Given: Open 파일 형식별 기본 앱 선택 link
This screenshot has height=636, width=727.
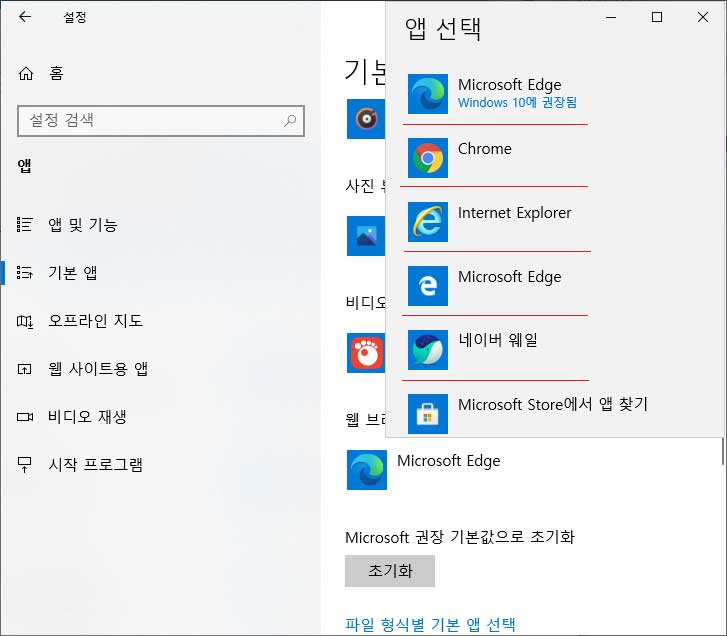Looking at the screenshot, I should (430, 624).
